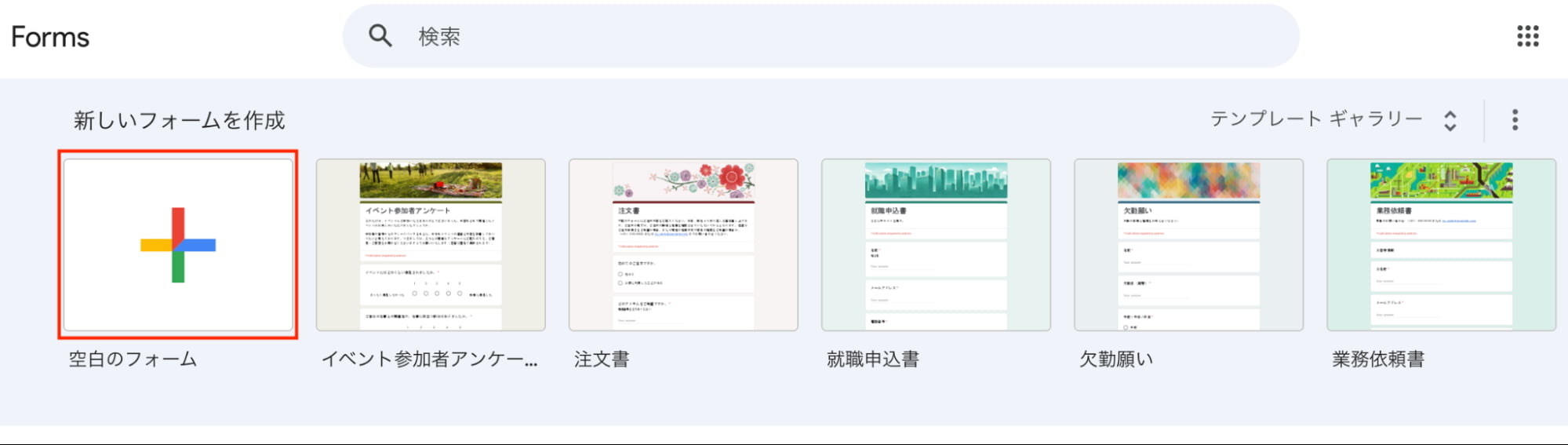1568x445 pixels.
Task: Create a blank form thumbnail
Action: (x=178, y=245)
